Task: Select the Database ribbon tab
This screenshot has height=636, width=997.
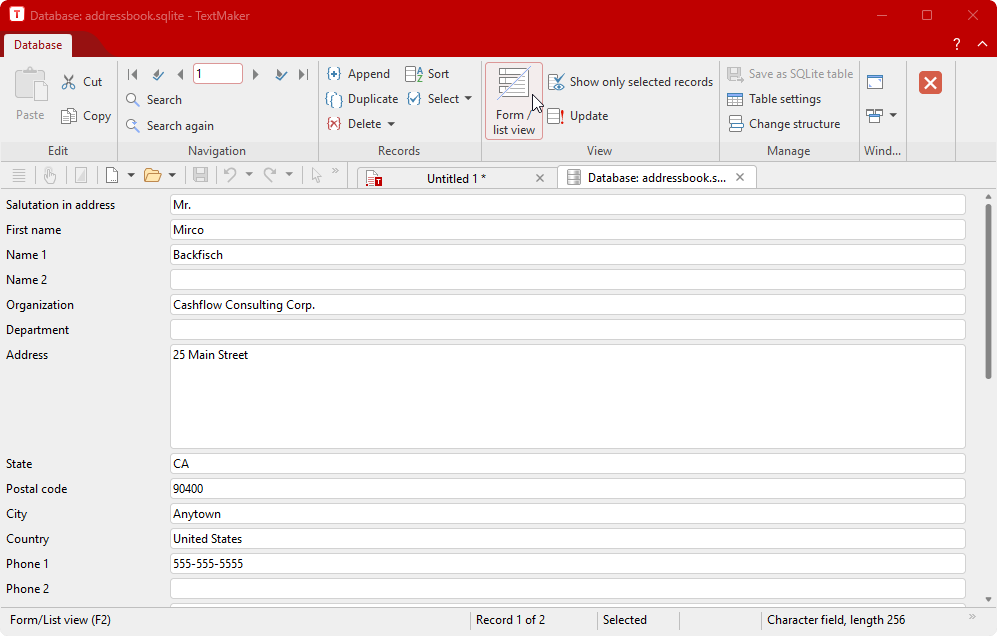Action: pyautogui.click(x=38, y=45)
